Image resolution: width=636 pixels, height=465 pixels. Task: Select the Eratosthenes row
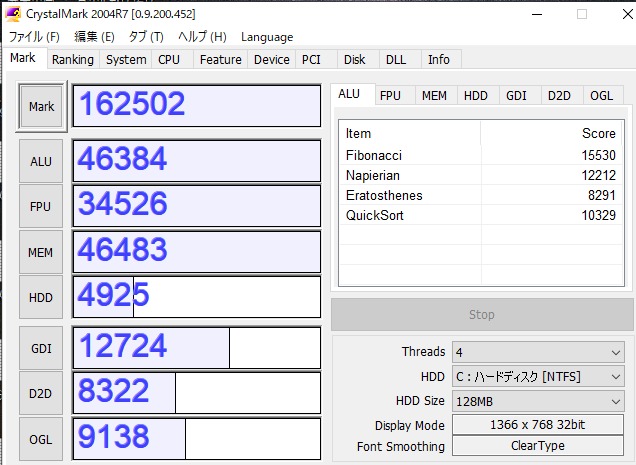[481, 195]
